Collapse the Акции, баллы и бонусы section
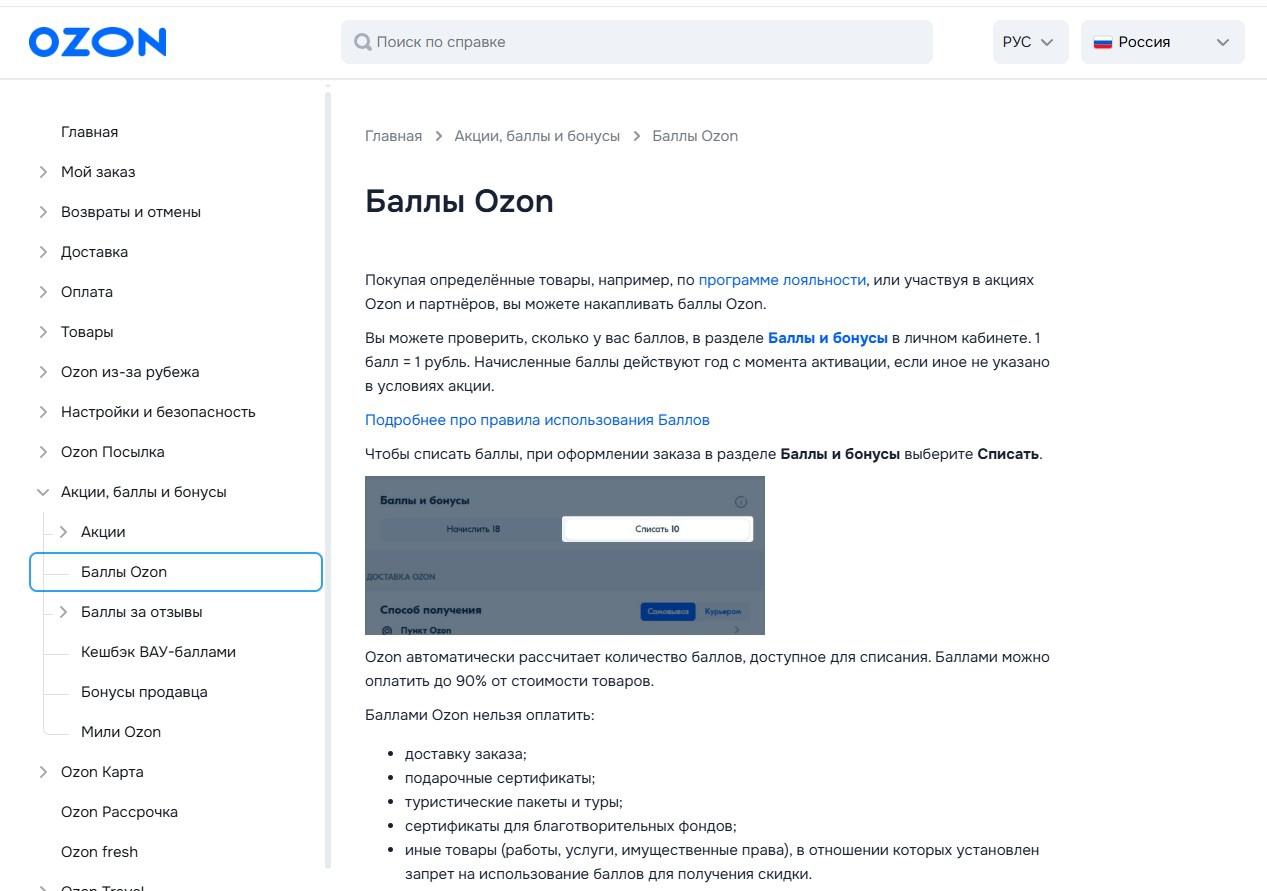Image resolution: width=1267 pixels, height=891 pixels. pyautogui.click(x=43, y=492)
